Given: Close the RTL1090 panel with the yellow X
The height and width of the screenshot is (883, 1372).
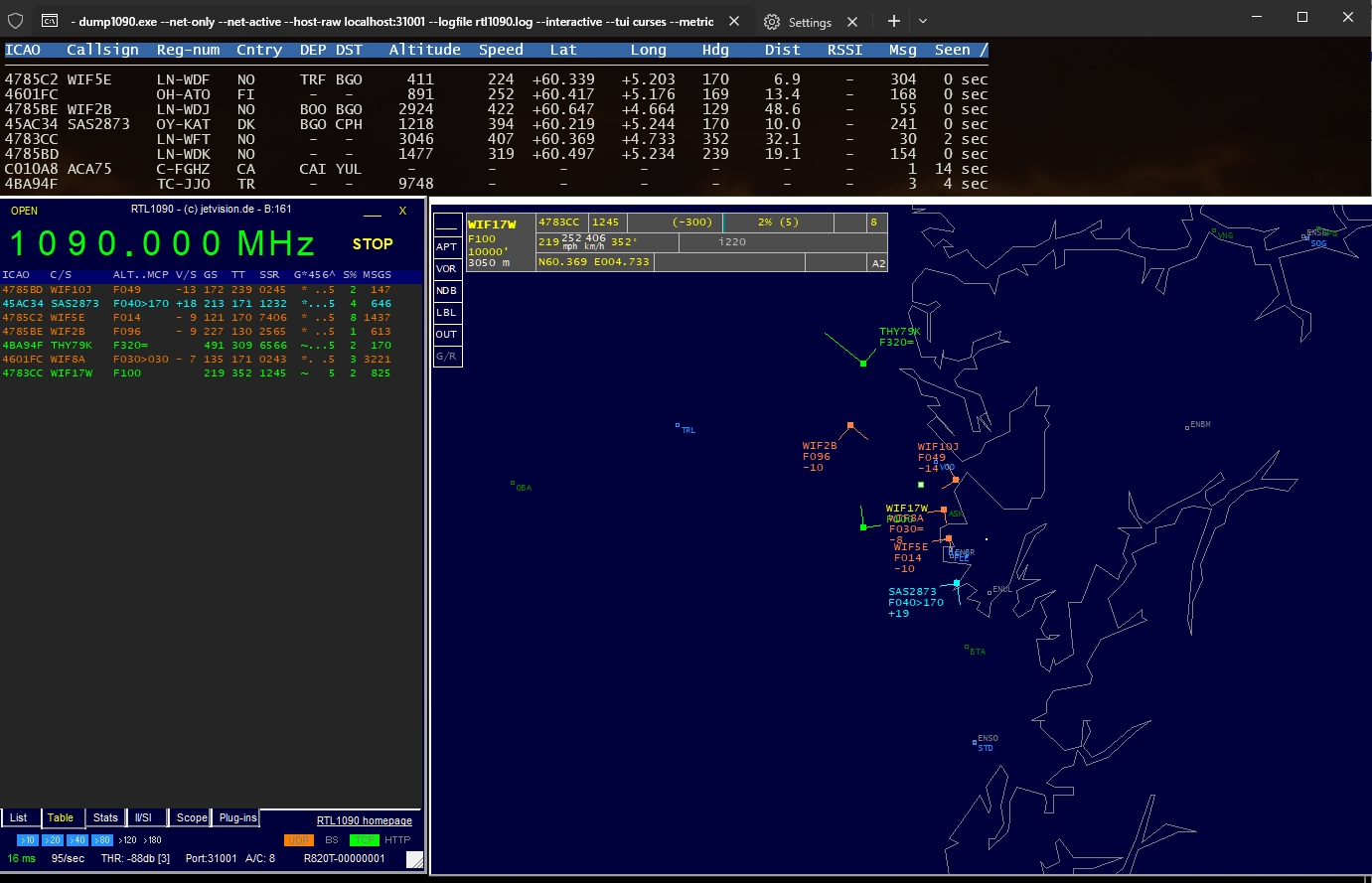Looking at the screenshot, I should coord(402,211).
